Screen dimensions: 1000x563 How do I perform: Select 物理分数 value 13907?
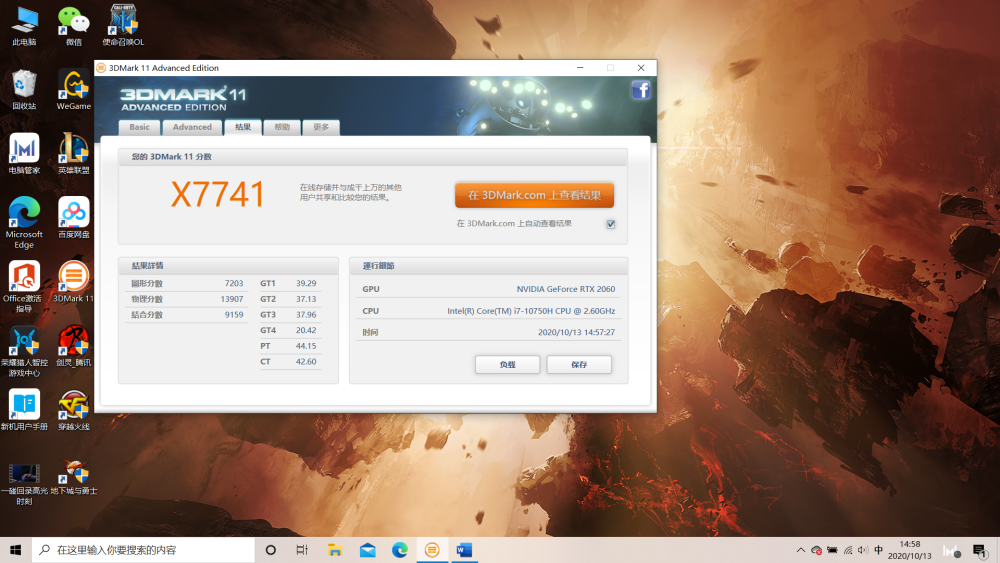(232, 299)
